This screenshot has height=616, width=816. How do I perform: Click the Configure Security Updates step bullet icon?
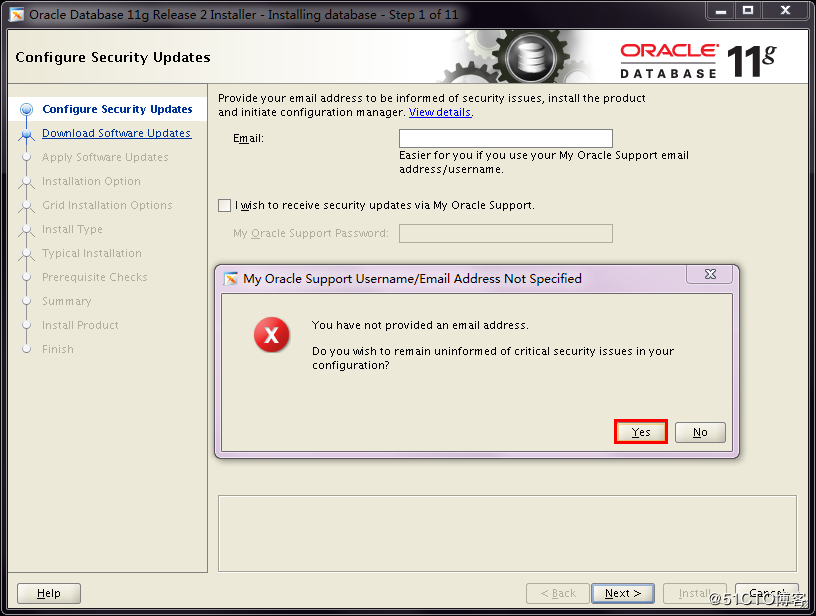(x=27, y=109)
